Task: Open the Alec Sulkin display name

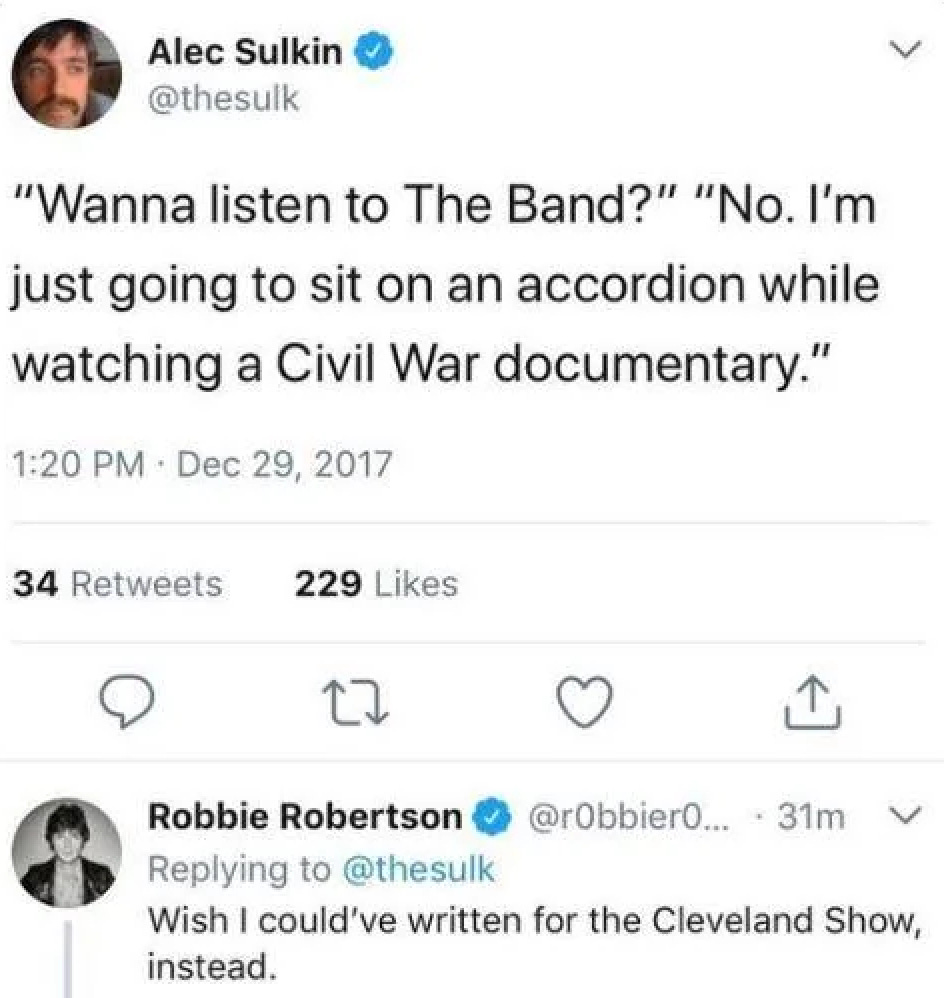Action: [245, 52]
